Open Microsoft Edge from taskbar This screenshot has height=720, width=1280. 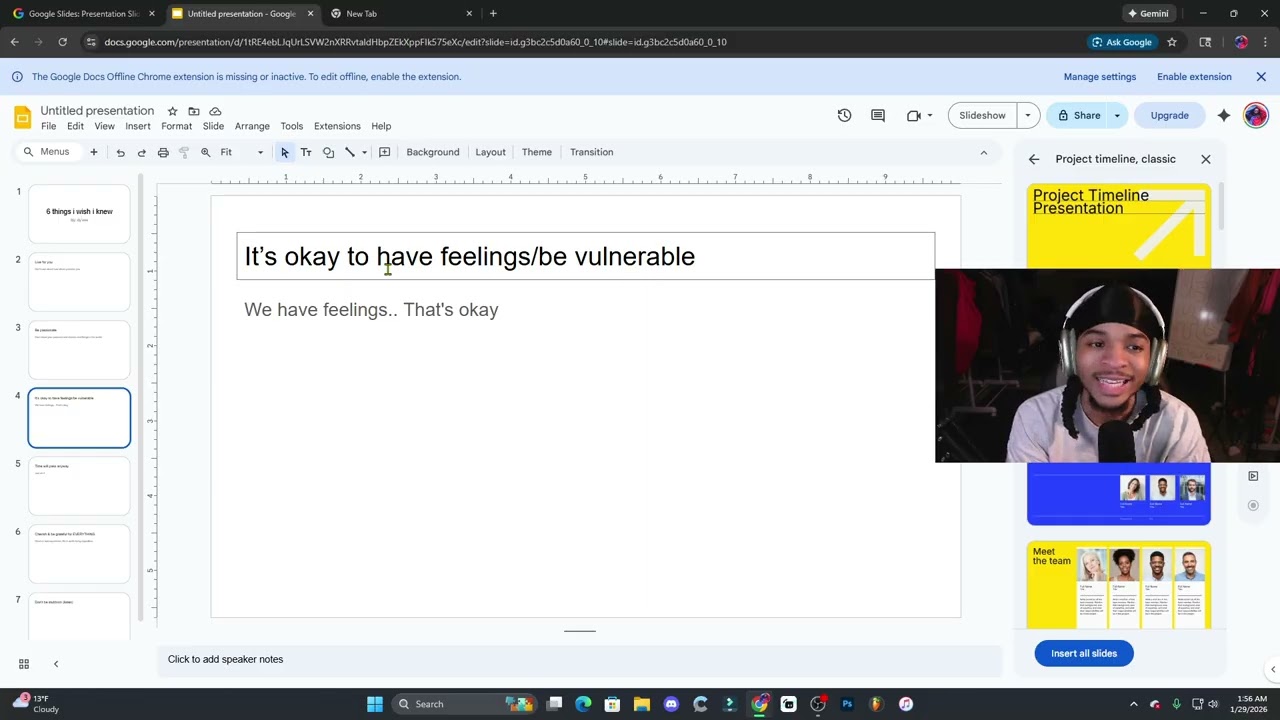pos(583,704)
